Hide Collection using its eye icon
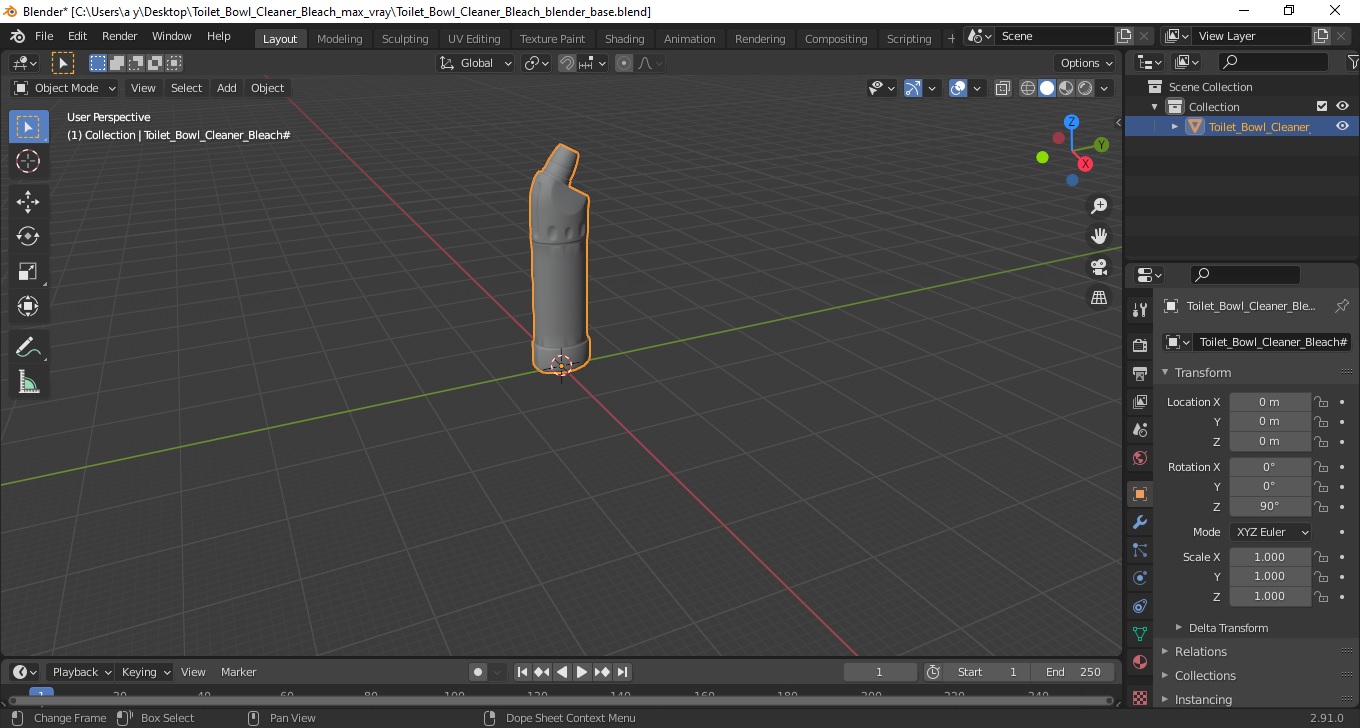 [x=1342, y=106]
